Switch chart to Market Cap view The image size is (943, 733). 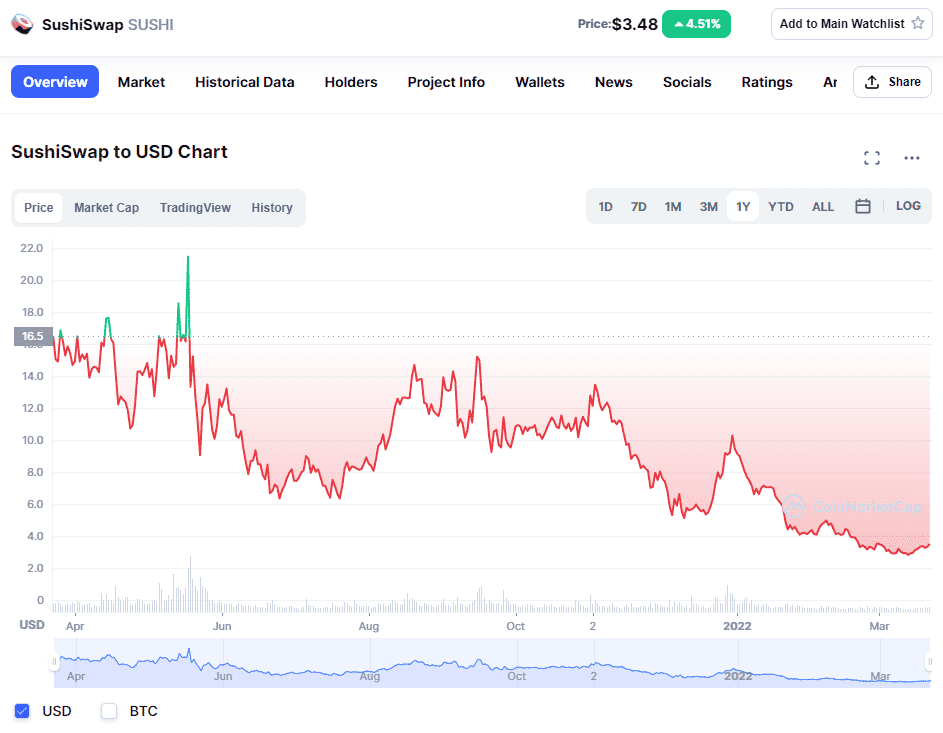(106, 207)
